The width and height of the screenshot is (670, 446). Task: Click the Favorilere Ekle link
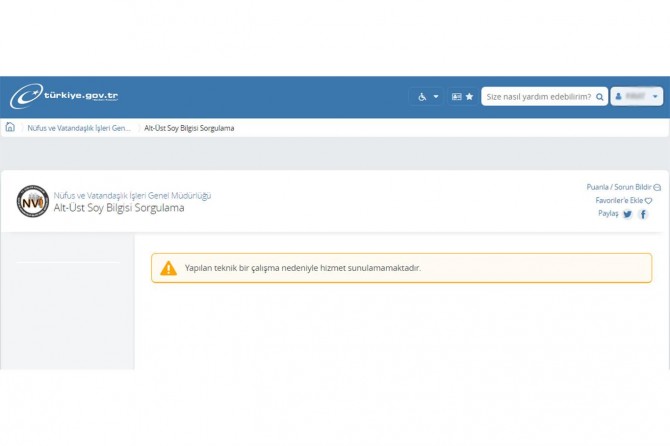618,201
